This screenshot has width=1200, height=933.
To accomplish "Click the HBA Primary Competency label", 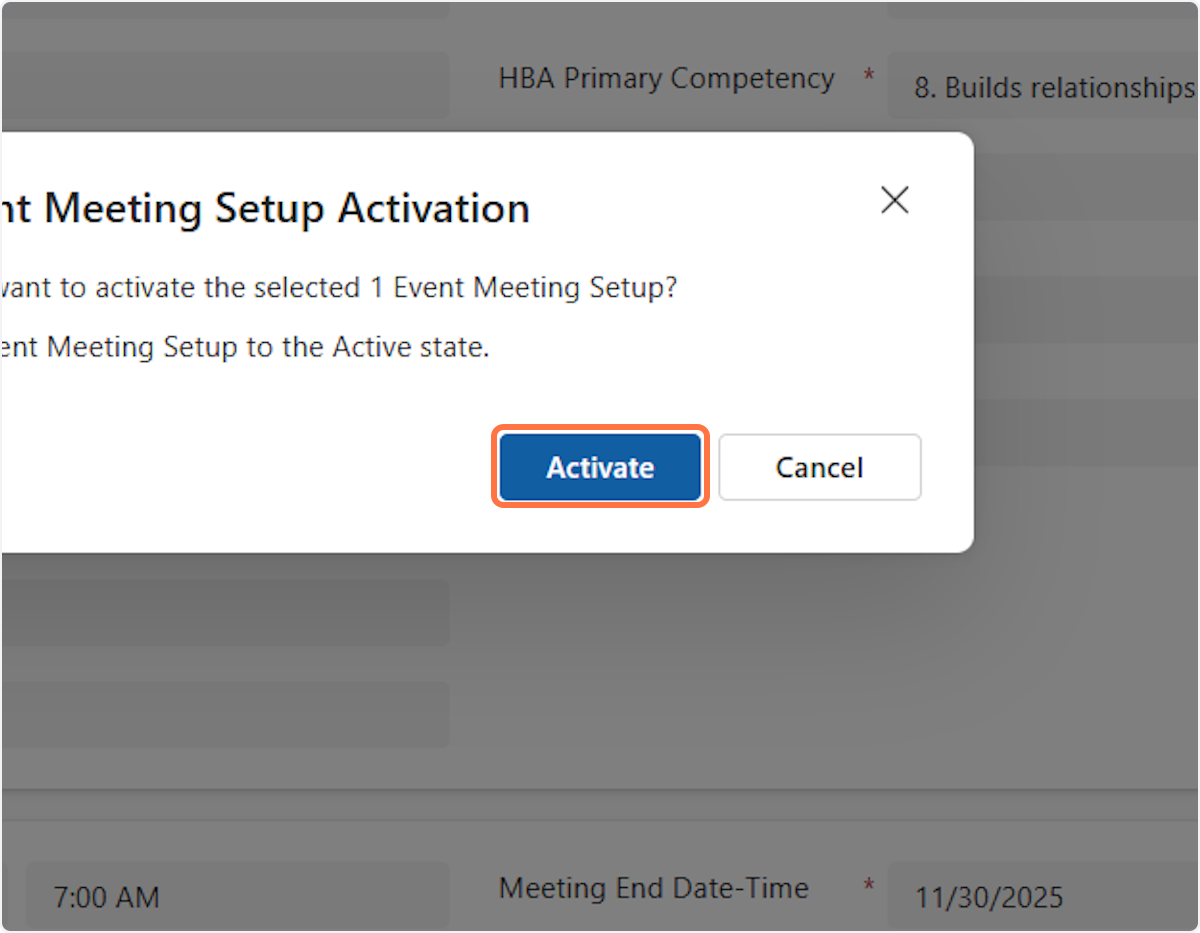I will pyautogui.click(x=666, y=79).
